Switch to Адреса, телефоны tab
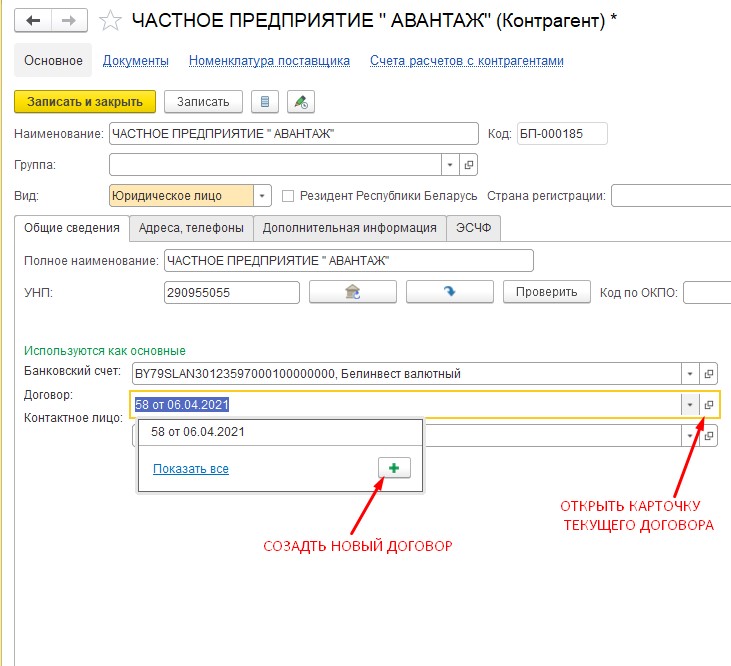731x666 pixels. tap(191, 228)
